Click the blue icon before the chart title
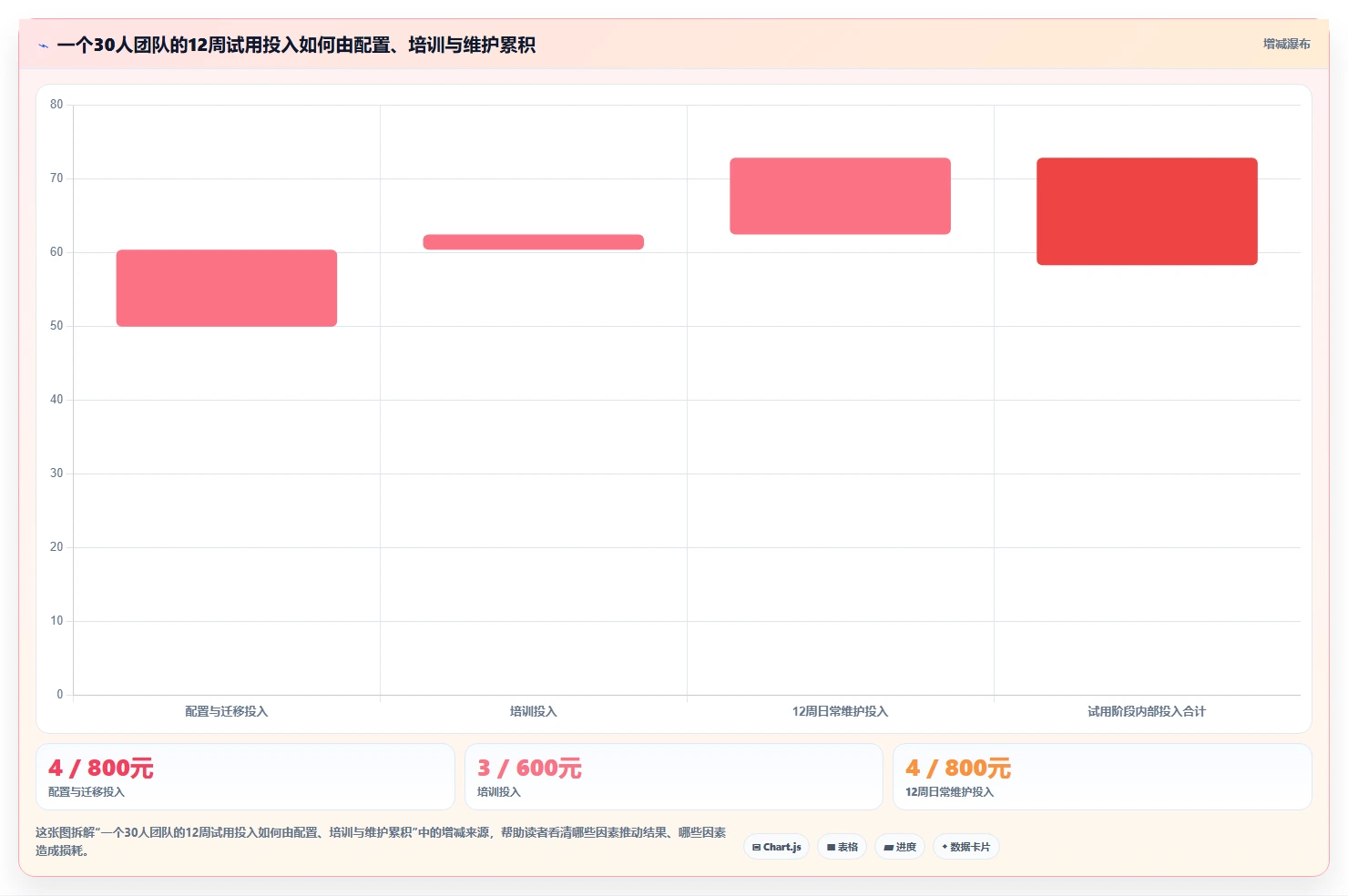The width and height of the screenshot is (1348, 896). [43, 46]
